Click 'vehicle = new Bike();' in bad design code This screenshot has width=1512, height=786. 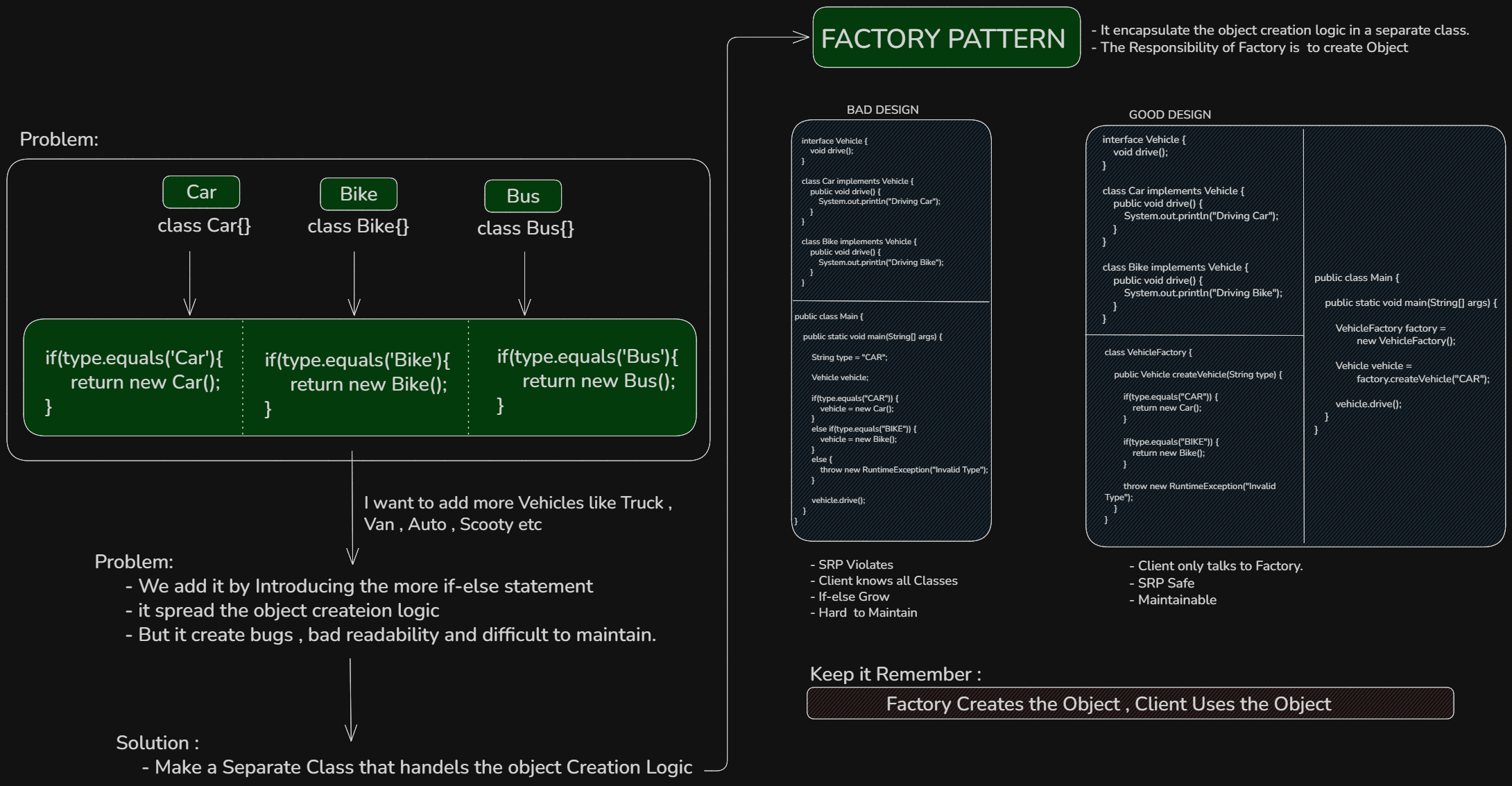pyautogui.click(x=859, y=439)
